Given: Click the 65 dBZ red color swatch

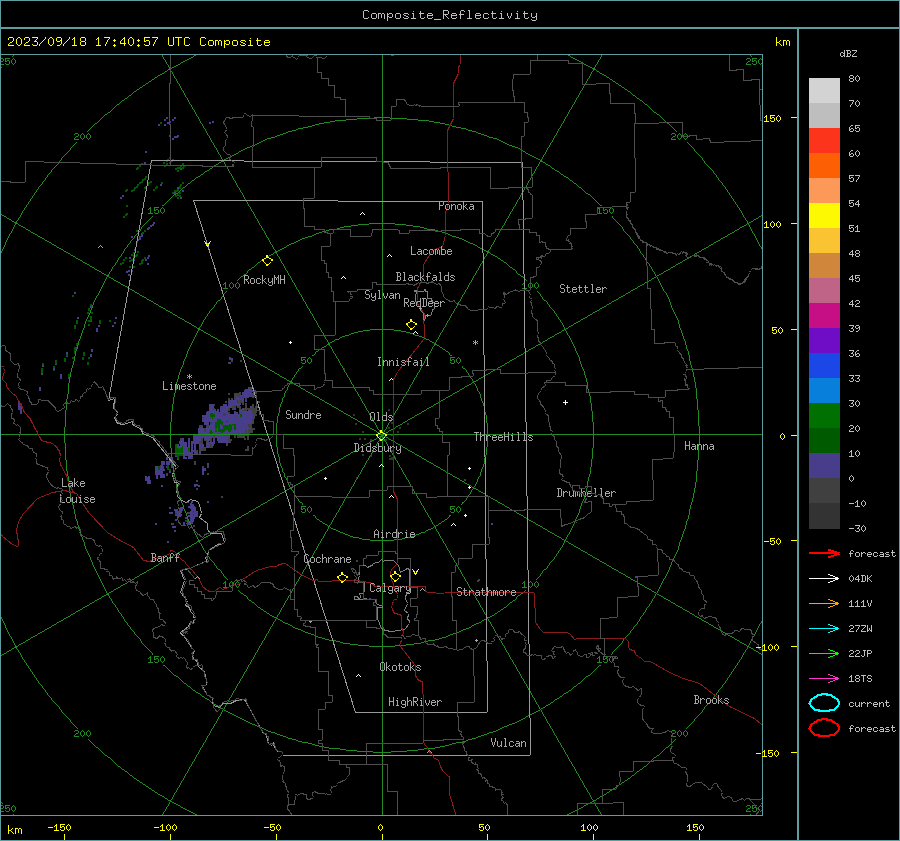Looking at the screenshot, I should [x=824, y=140].
